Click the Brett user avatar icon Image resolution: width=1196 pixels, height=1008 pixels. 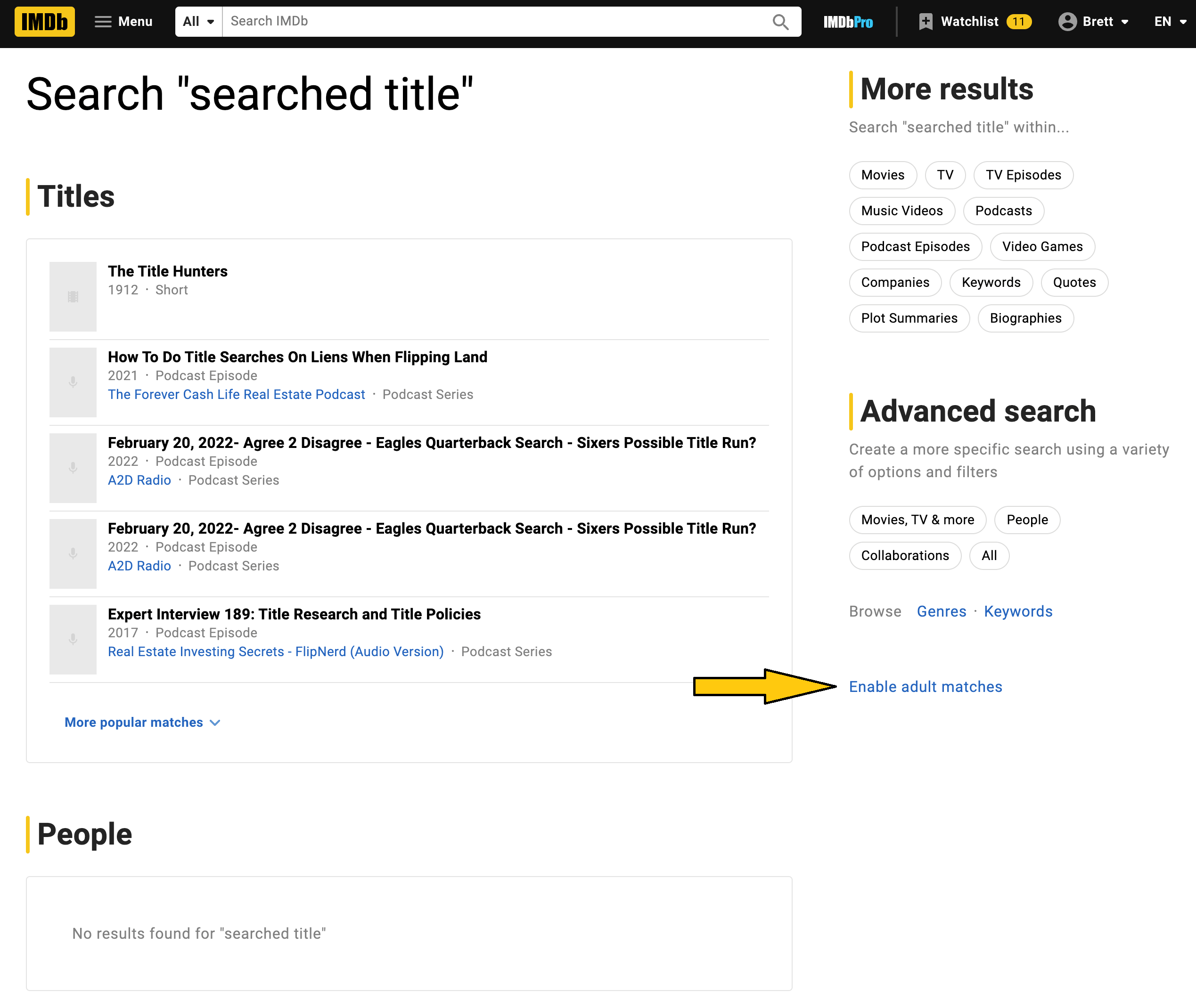(x=1067, y=22)
